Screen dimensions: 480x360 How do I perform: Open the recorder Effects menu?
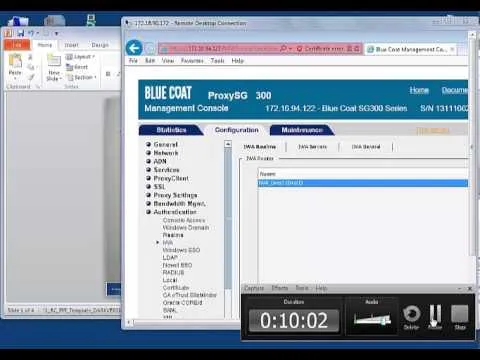[x=279, y=288]
